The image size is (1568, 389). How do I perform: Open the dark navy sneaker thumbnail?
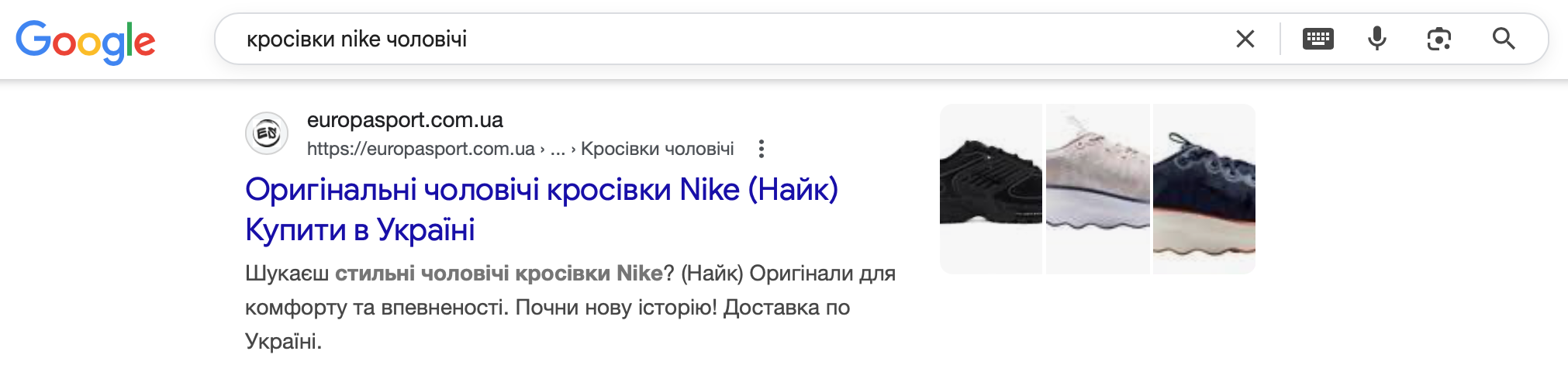[1204, 189]
